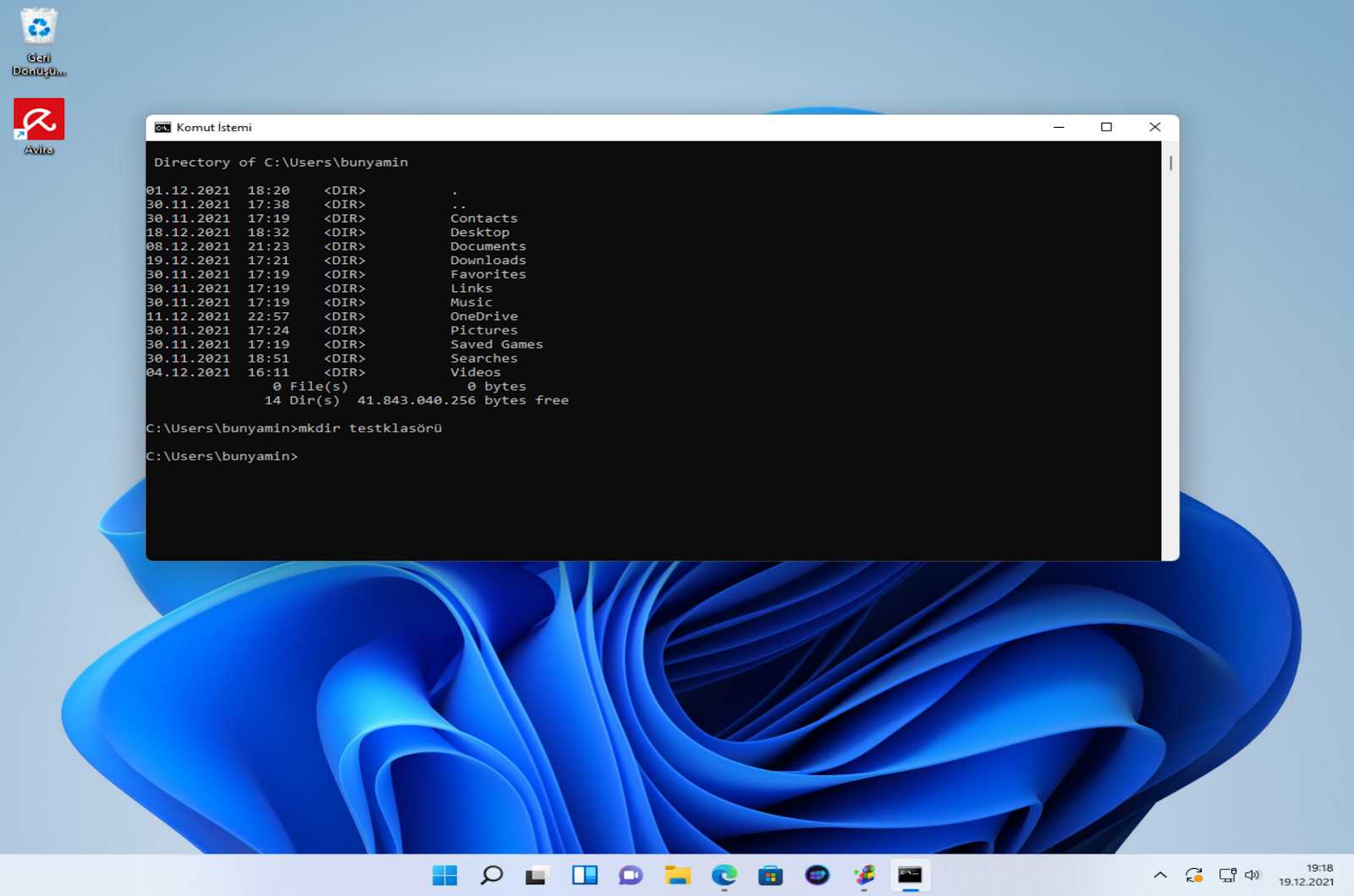Open taskbar Search

(x=491, y=875)
